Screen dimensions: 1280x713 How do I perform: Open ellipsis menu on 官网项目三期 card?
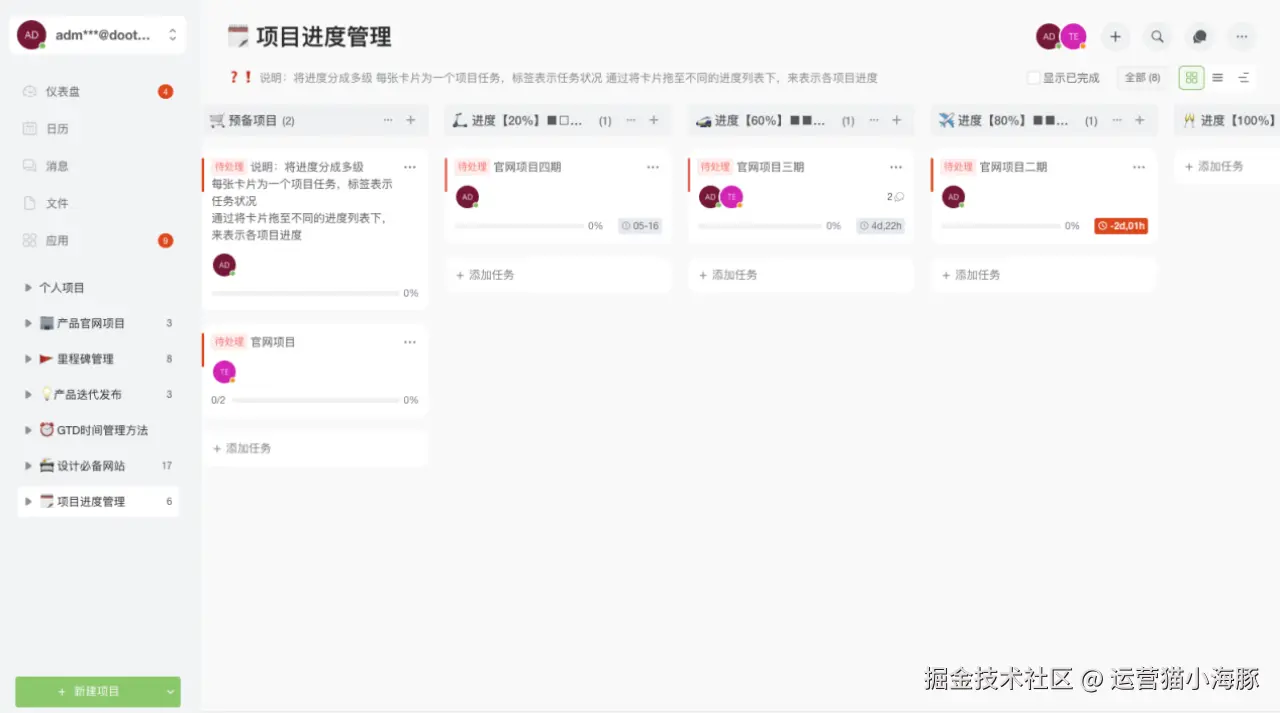(896, 167)
